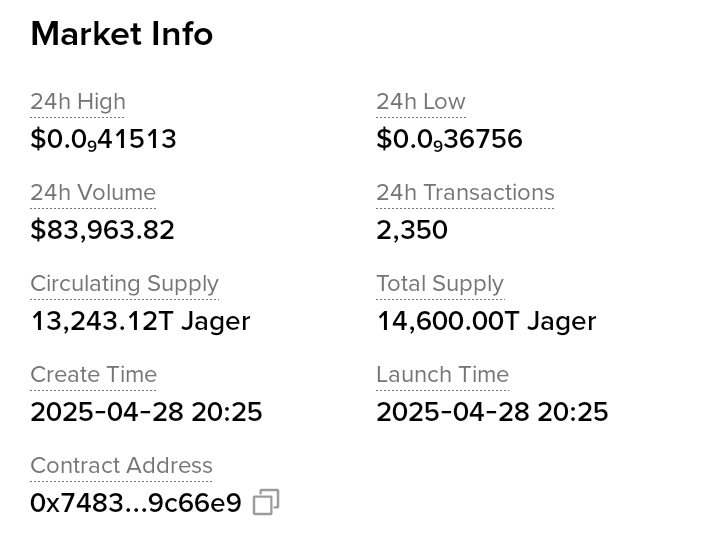This screenshot has height=540, width=720.
Task: Open the Circulating Supply label tooltip
Action: [124, 284]
